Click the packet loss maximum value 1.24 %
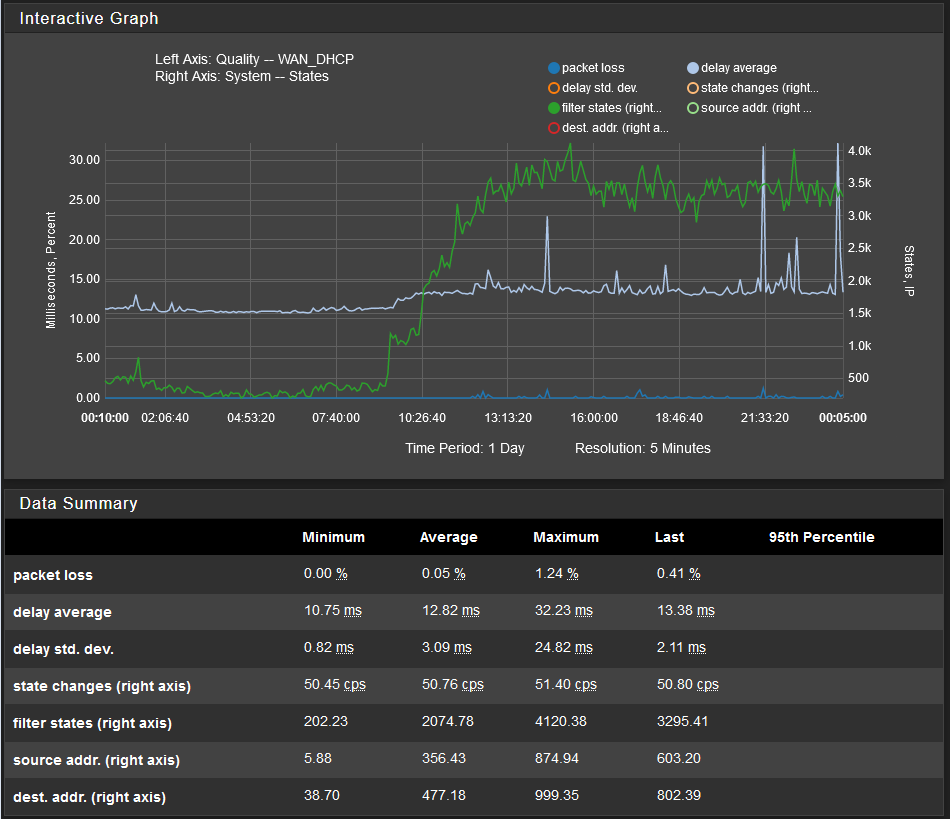Image resolution: width=950 pixels, height=819 pixels. tap(557, 574)
